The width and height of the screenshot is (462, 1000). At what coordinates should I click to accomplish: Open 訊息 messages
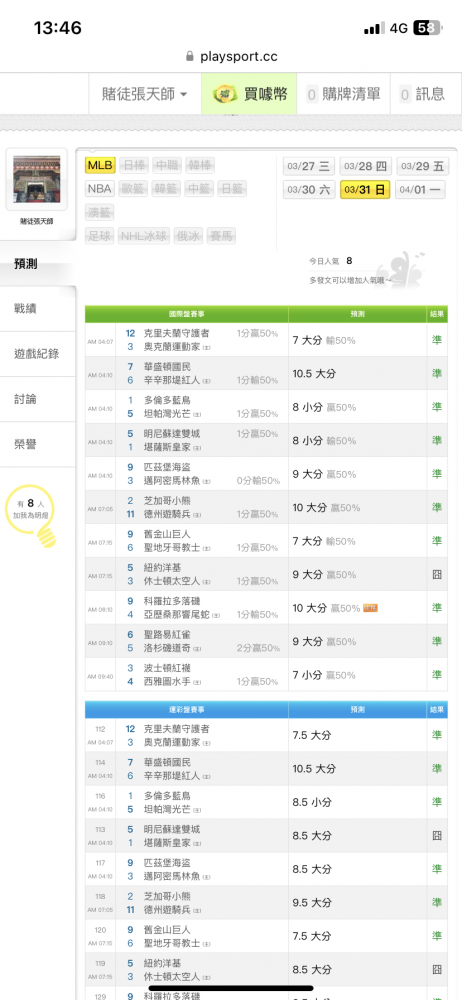tap(422, 94)
